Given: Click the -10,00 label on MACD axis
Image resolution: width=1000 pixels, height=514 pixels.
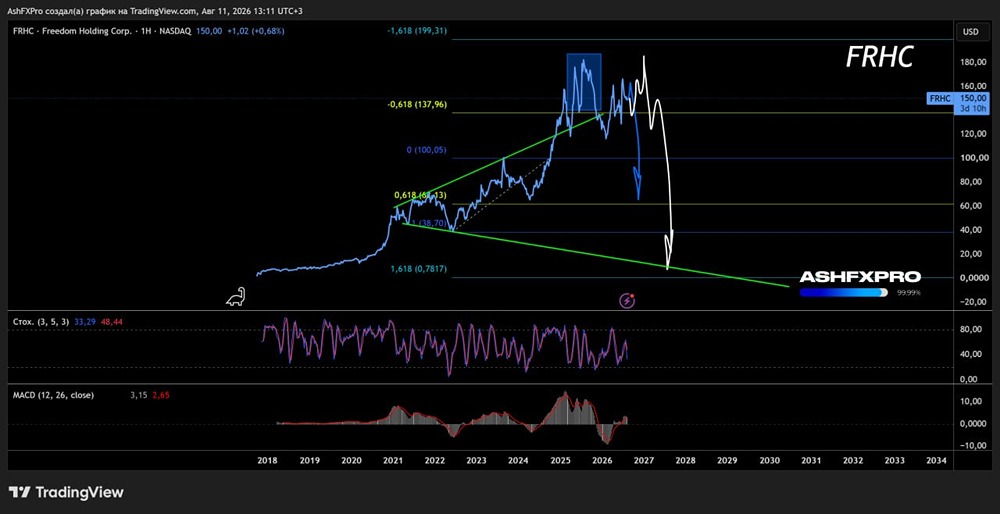Looking at the screenshot, I should (973, 446).
